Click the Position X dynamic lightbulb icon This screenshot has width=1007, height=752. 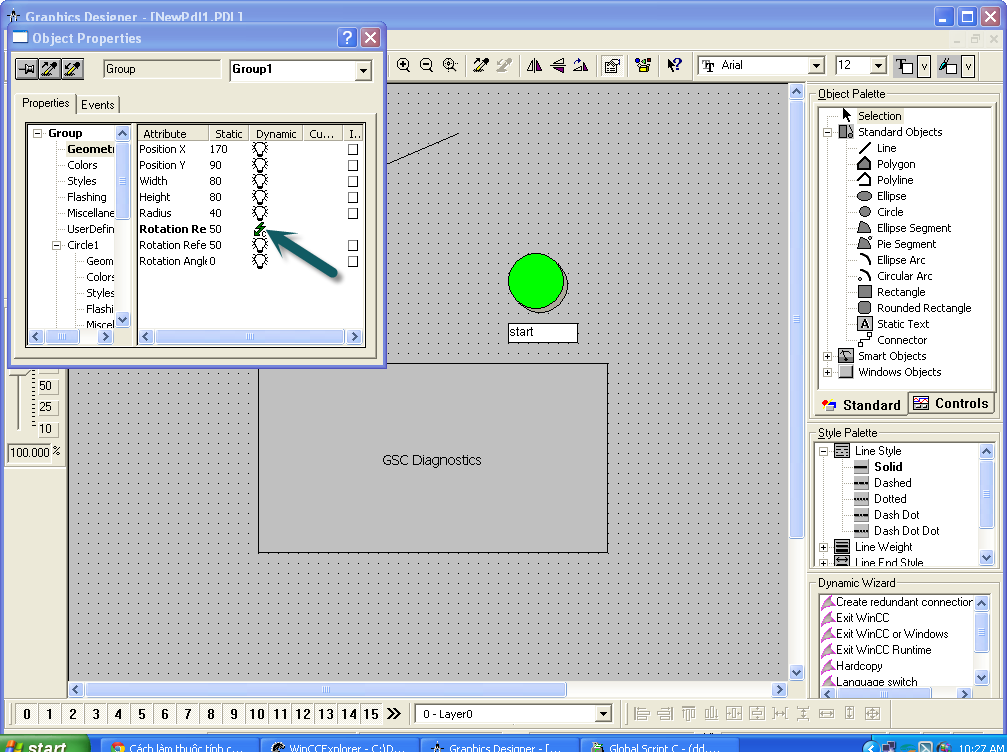point(260,149)
